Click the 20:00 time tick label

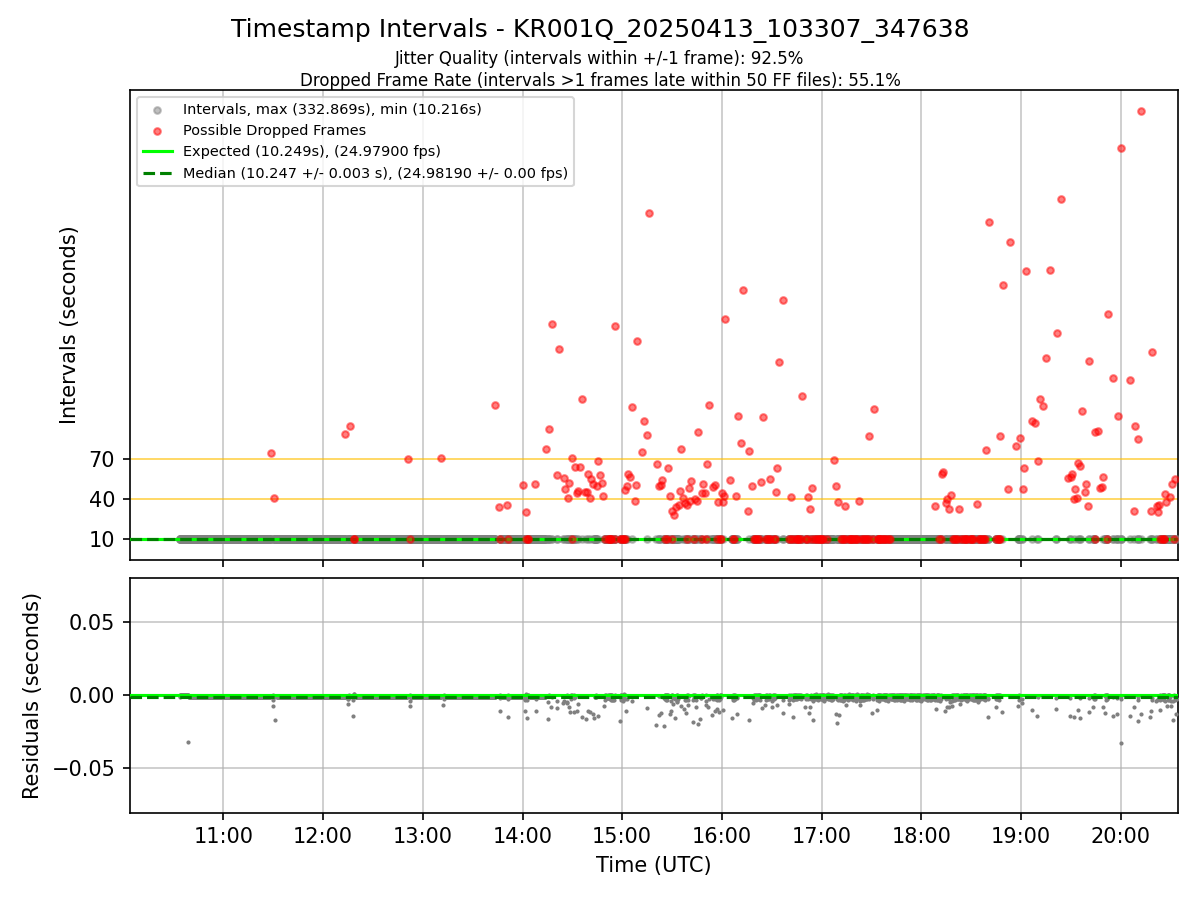point(1121,835)
